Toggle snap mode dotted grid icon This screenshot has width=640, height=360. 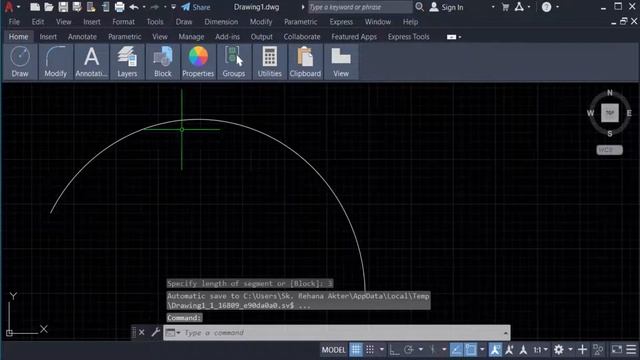(370, 350)
